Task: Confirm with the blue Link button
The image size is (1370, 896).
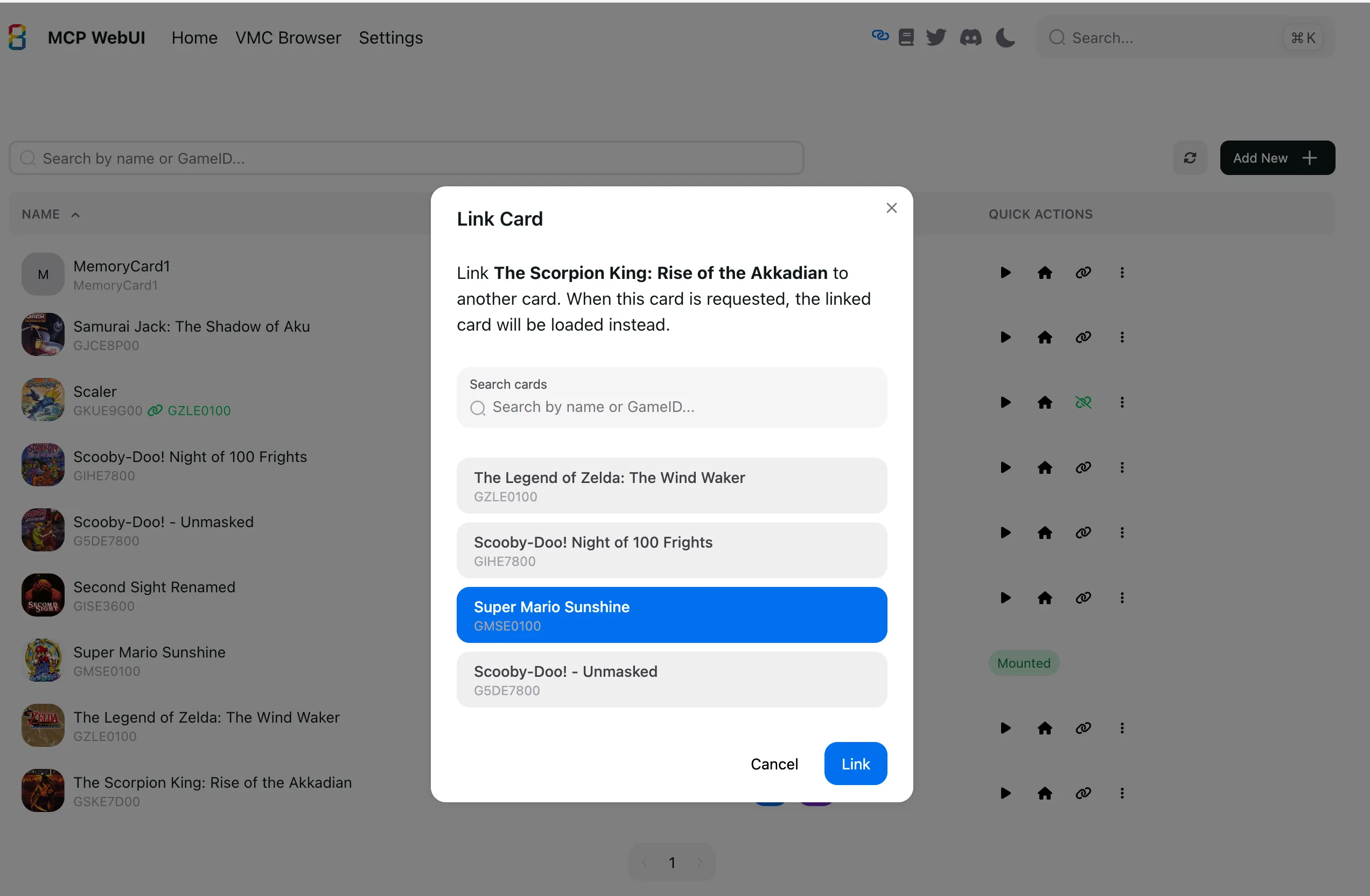Action: (855, 764)
